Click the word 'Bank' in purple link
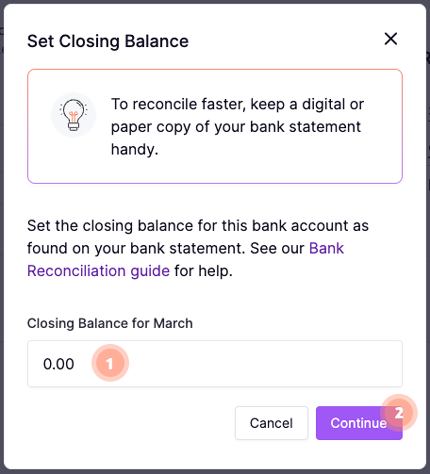430x474 pixels. coord(326,248)
